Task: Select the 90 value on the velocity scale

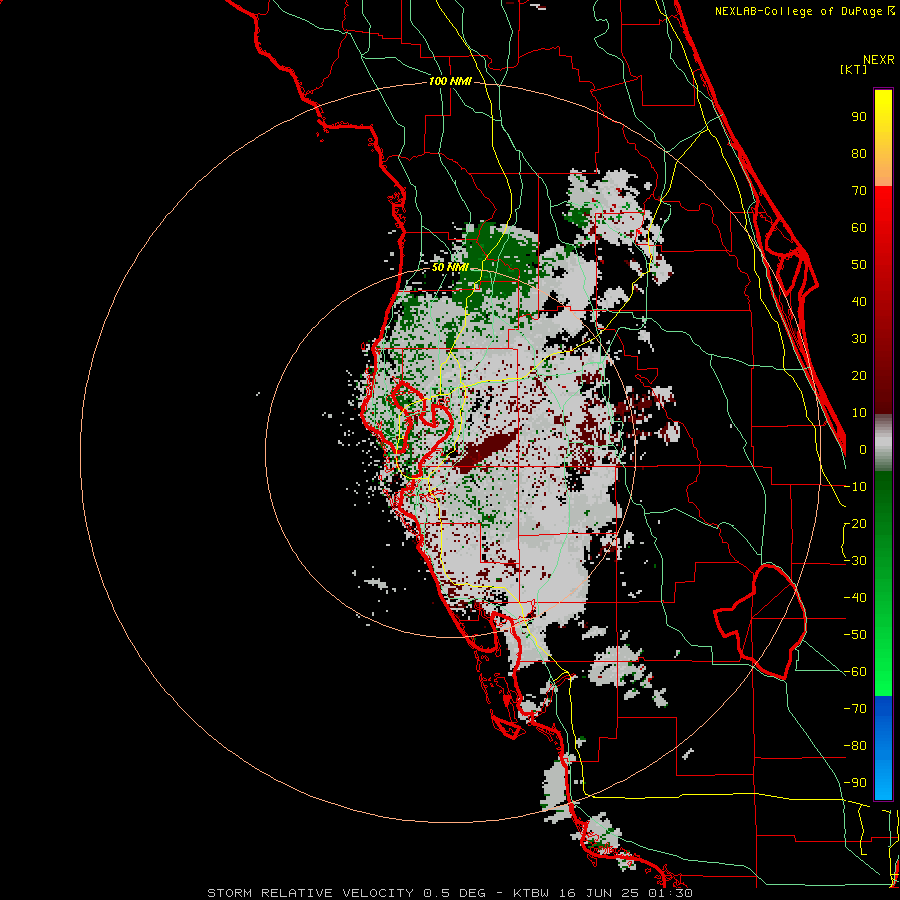Action: [859, 117]
